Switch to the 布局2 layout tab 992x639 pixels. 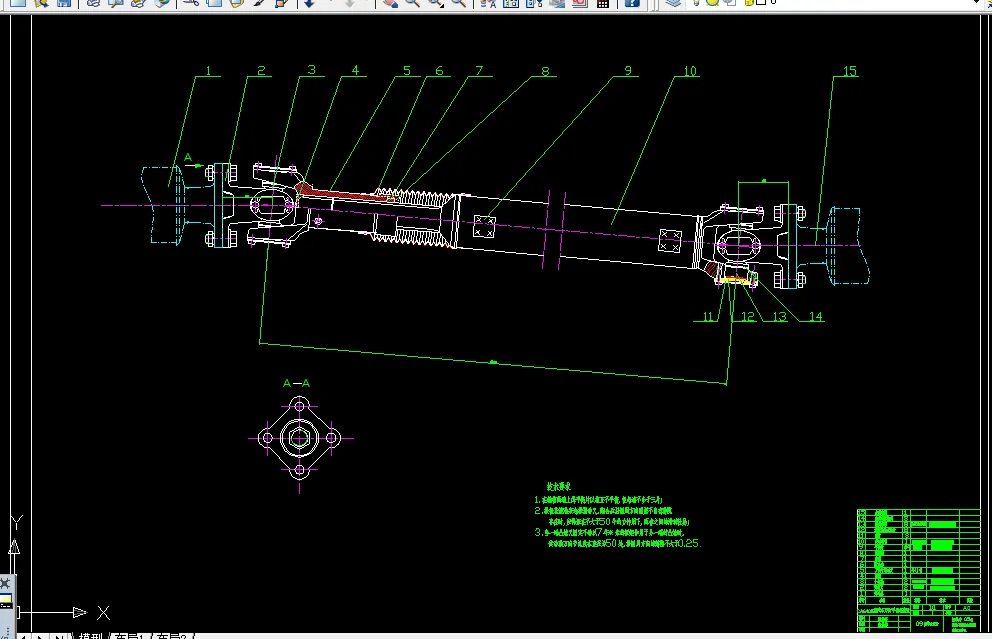pos(171,635)
